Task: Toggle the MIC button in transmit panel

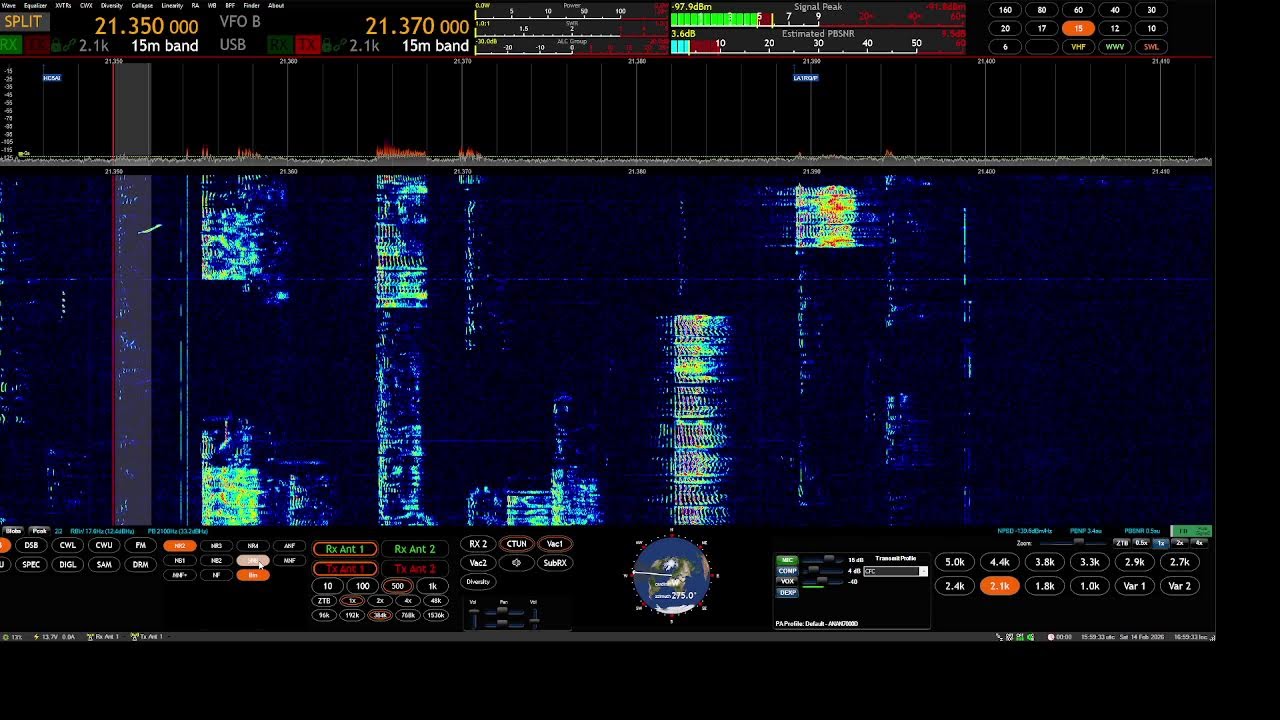Action: pyautogui.click(x=788, y=560)
